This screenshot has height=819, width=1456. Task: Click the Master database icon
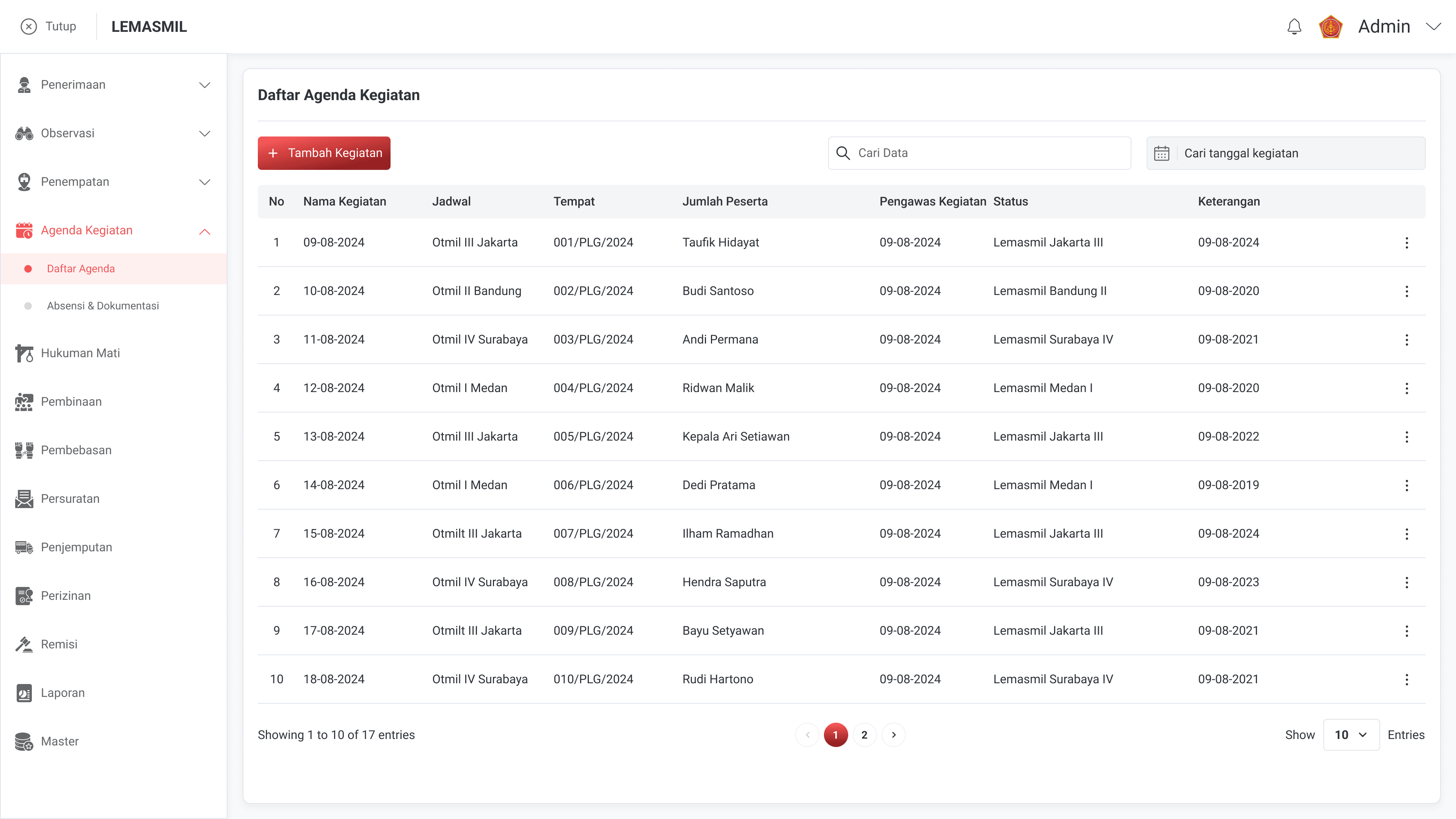click(x=24, y=742)
